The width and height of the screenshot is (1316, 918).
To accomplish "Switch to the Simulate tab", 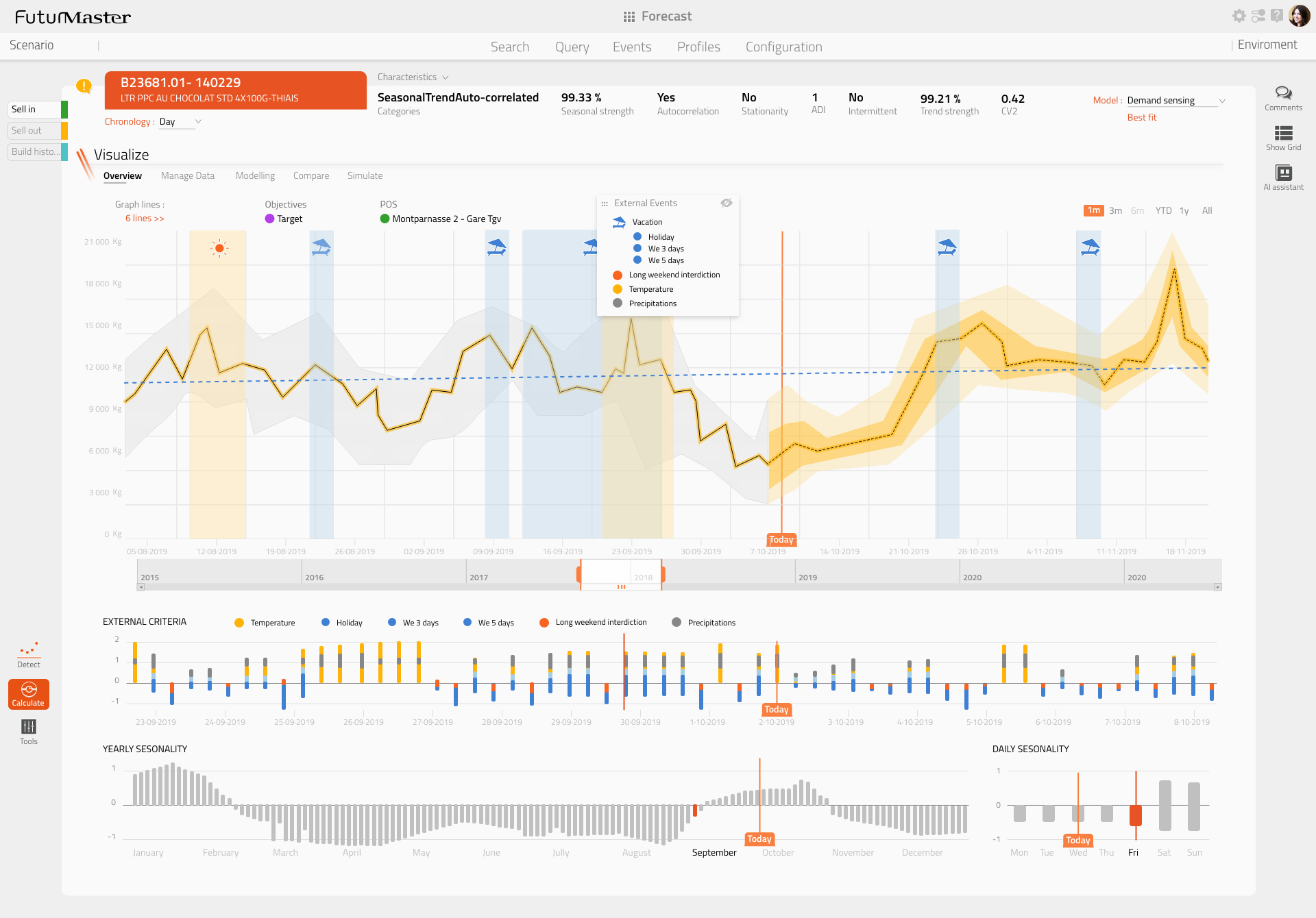I will [365, 175].
